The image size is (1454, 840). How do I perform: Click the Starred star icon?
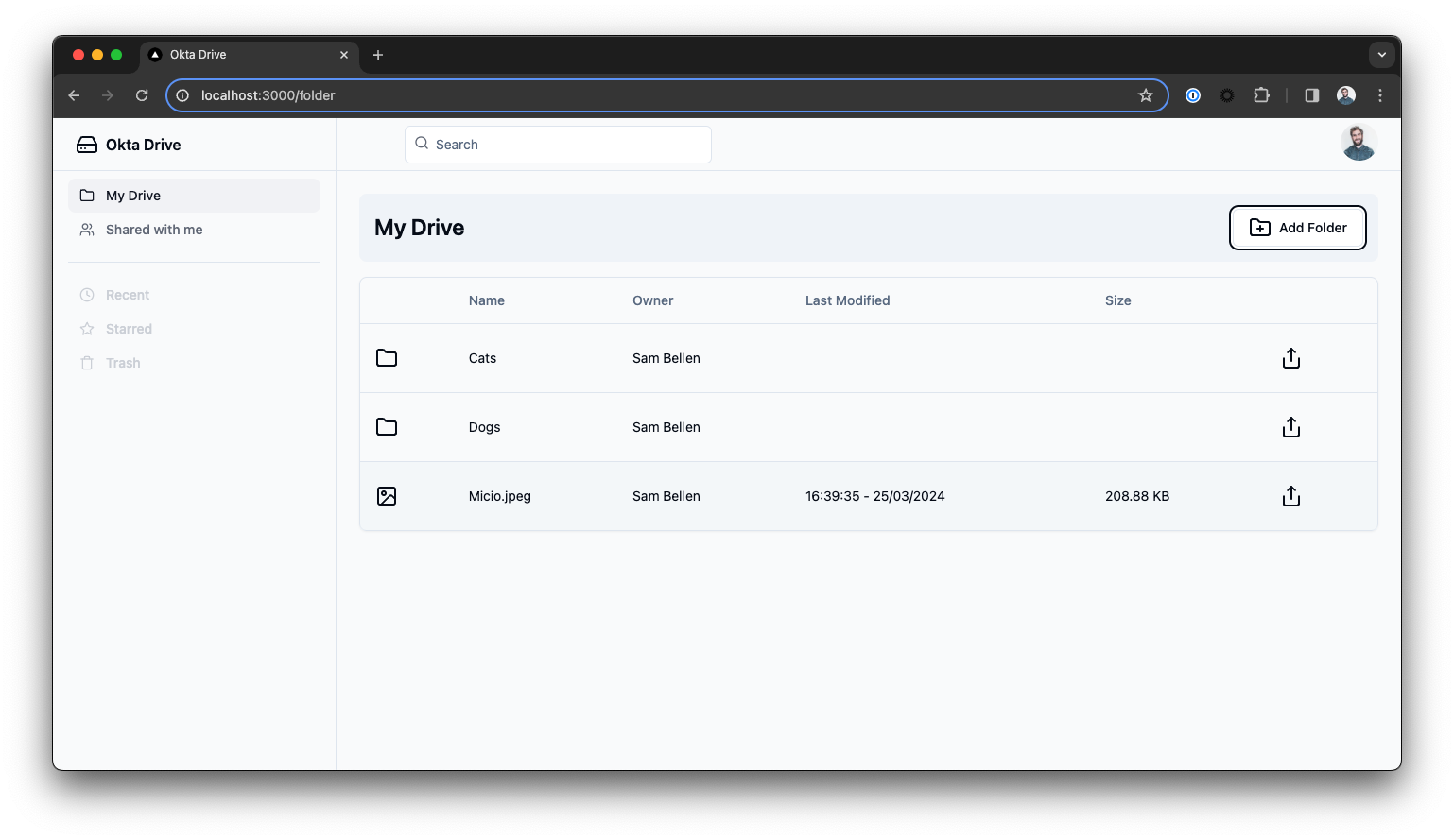coord(87,329)
